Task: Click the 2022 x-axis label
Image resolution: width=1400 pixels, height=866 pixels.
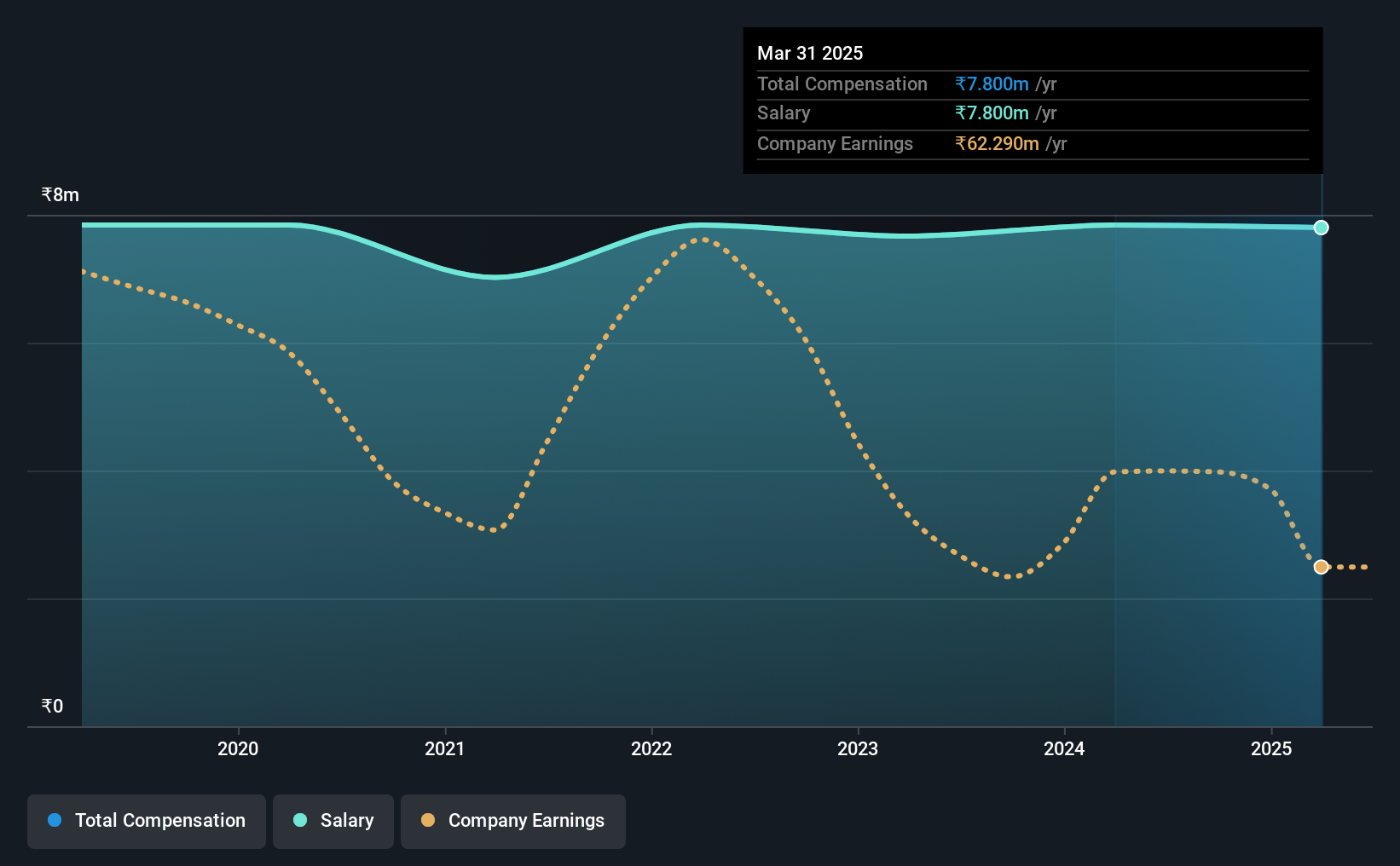Action: coord(651,748)
